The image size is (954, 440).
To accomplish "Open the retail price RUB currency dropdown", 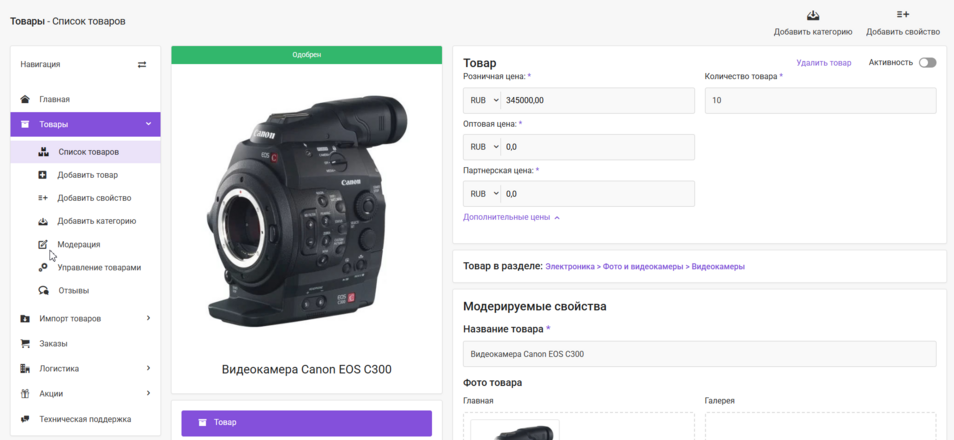I will pyautogui.click(x=480, y=101).
